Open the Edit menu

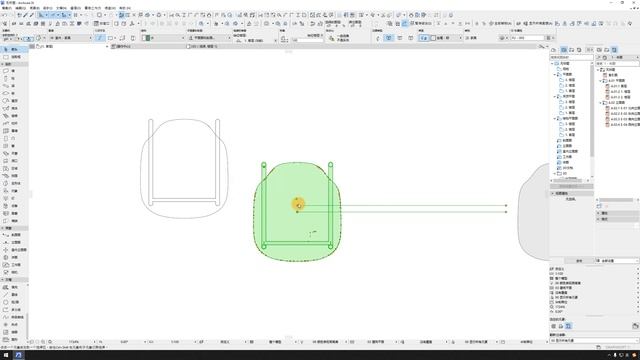(x=20, y=8)
